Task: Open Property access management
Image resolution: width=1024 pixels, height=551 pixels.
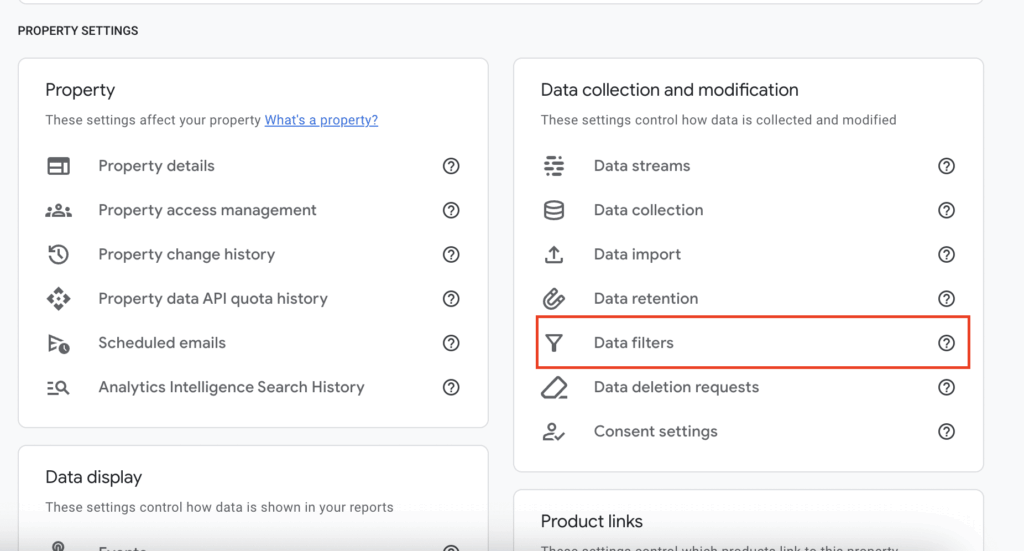Action: pos(207,210)
